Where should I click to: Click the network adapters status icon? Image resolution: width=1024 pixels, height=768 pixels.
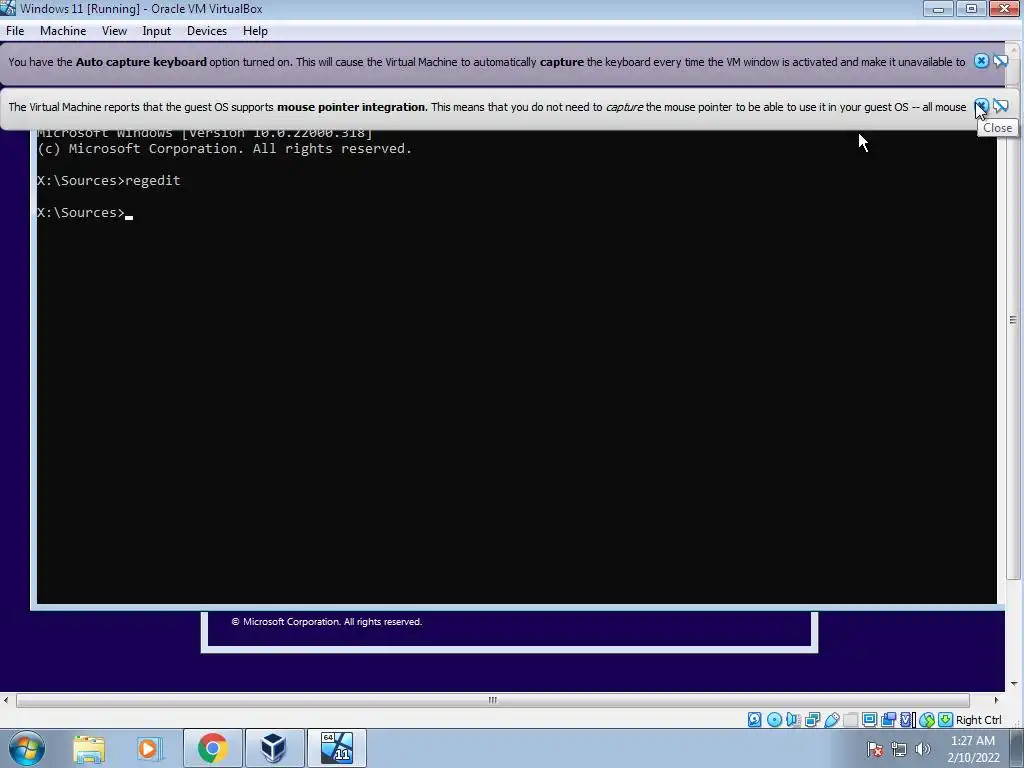(x=812, y=720)
